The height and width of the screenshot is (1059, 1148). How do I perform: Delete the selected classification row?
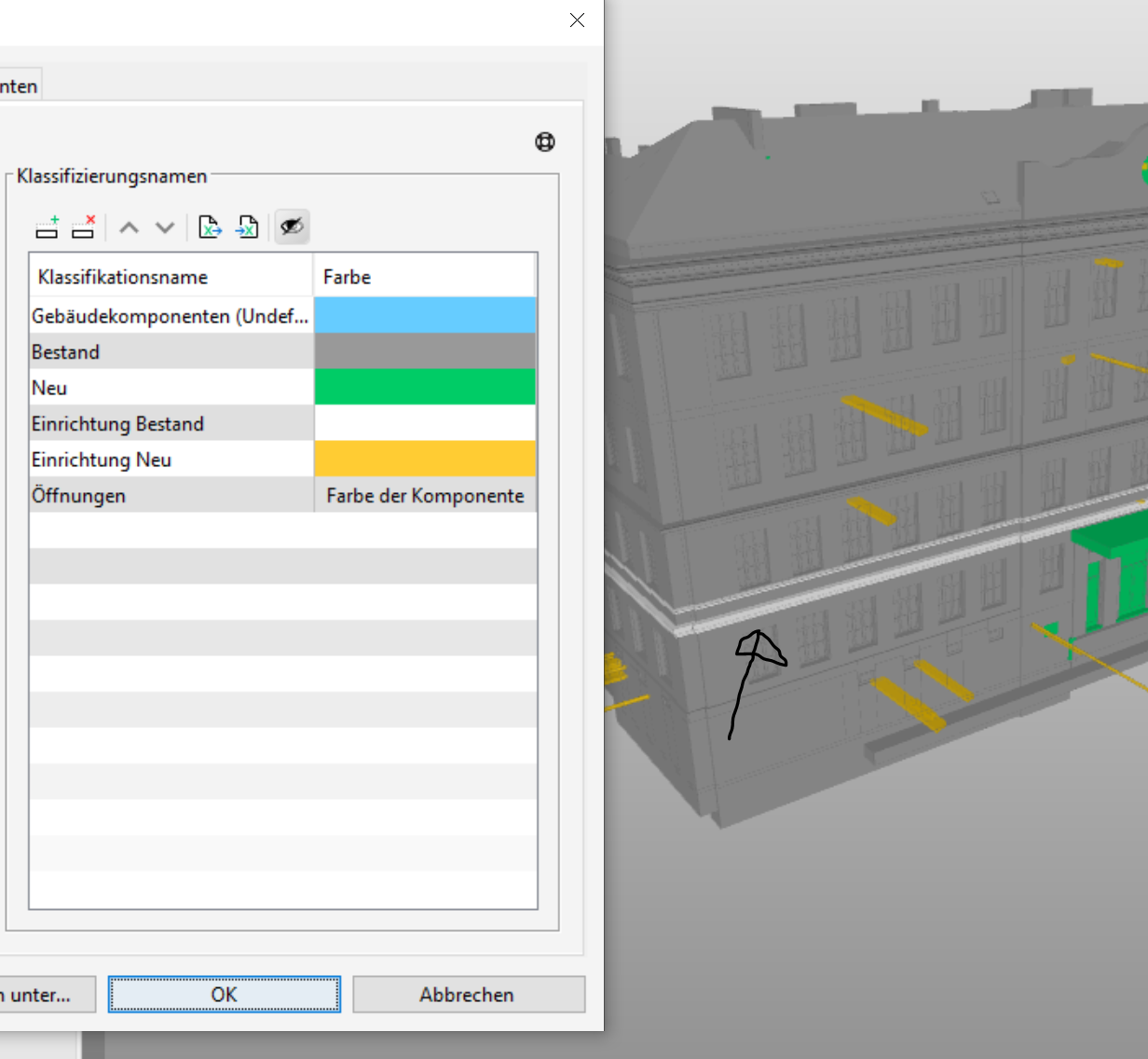tap(83, 227)
